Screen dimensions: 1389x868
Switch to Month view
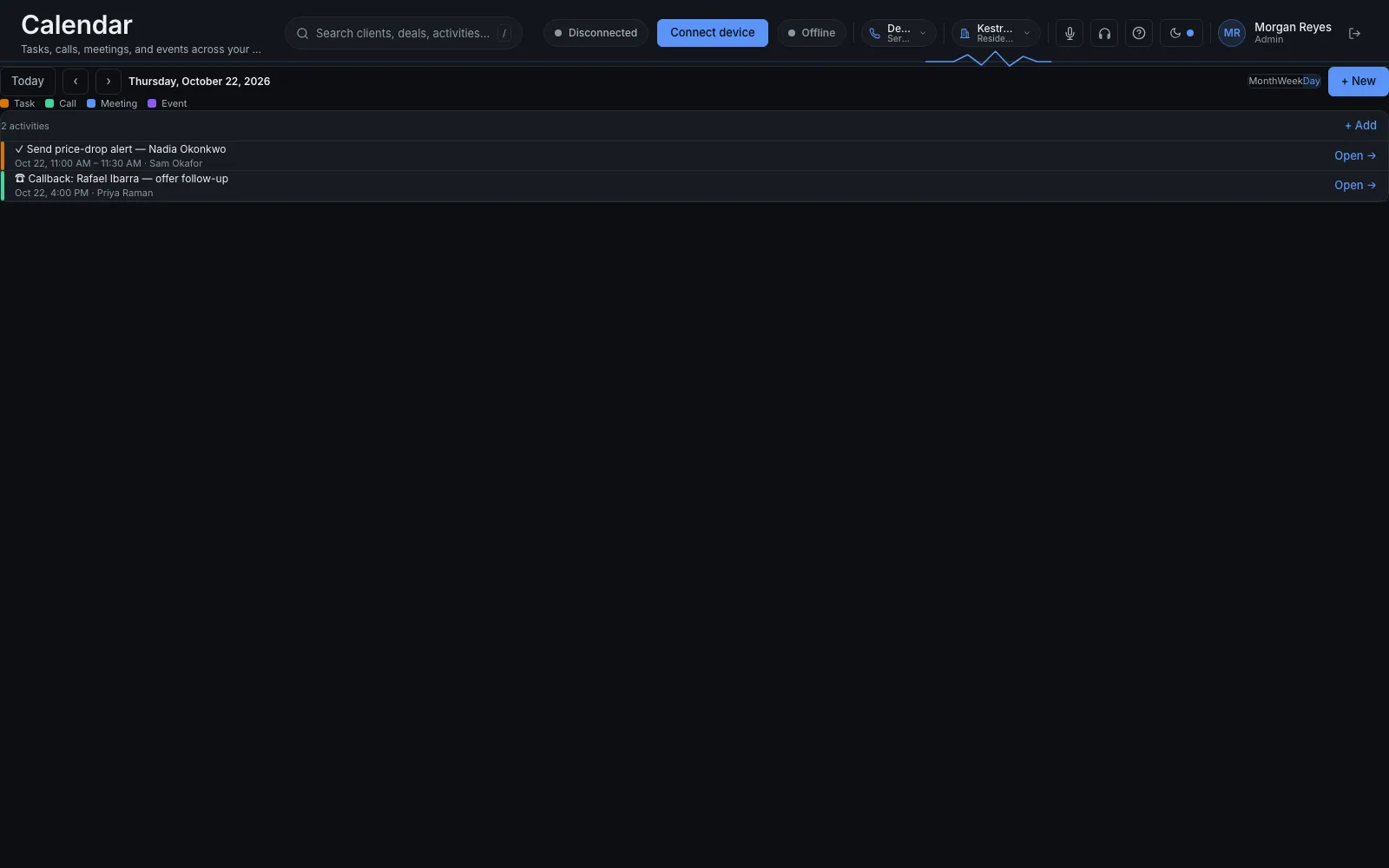[x=1262, y=82]
